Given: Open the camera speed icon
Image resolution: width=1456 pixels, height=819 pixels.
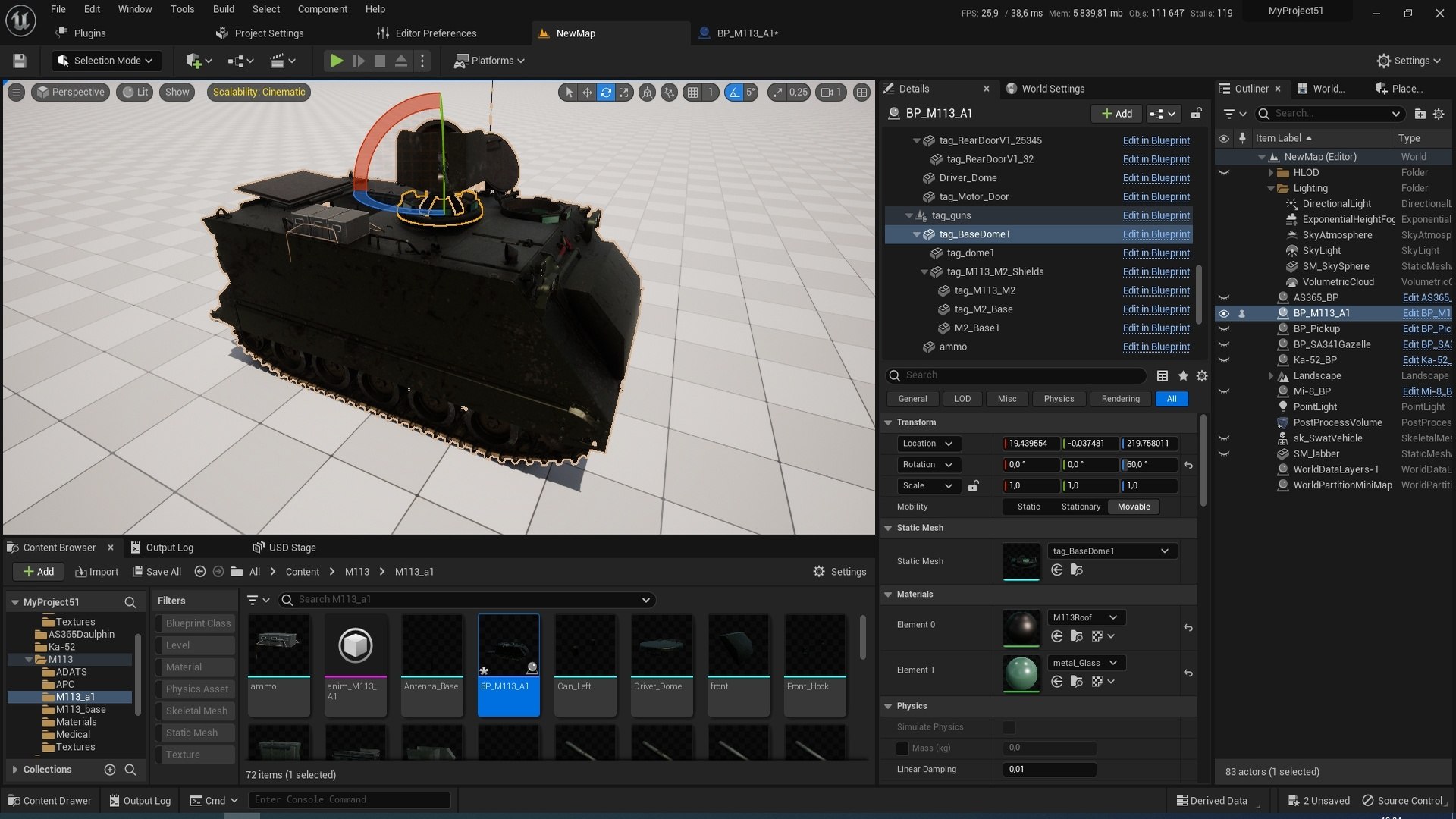Looking at the screenshot, I should coord(832,93).
